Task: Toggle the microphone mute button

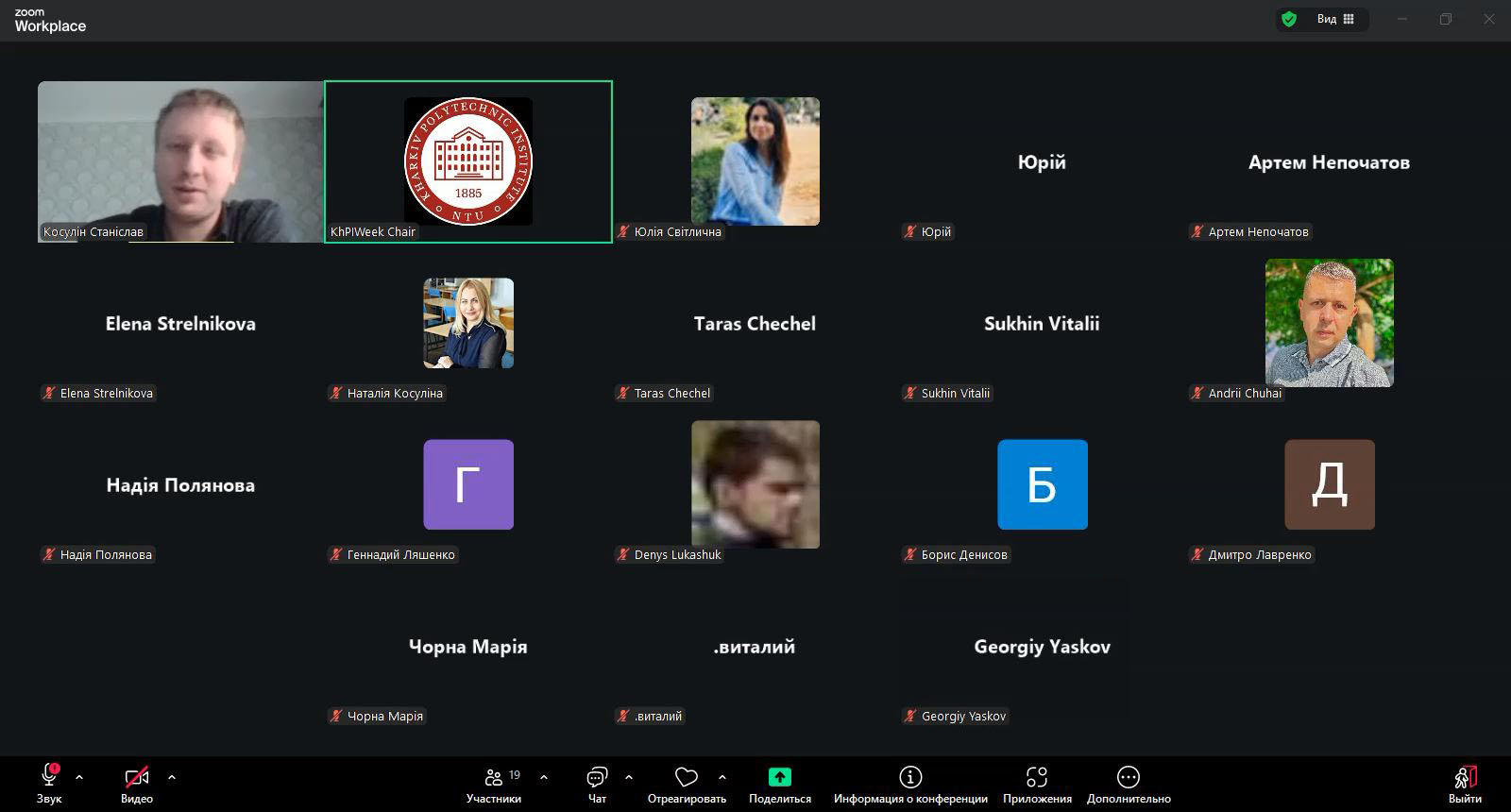Action: [49, 777]
